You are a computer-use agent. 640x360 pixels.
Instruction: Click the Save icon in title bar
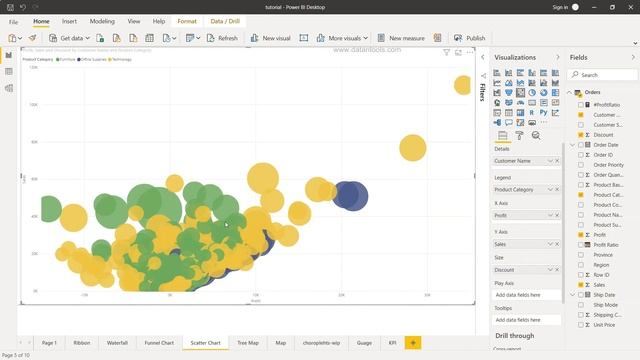[x=10, y=7]
